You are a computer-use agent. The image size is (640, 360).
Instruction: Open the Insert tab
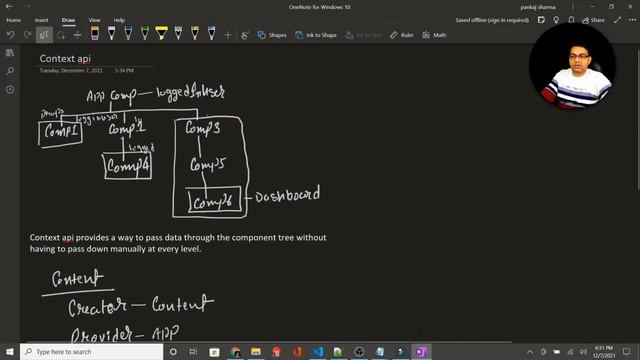pyautogui.click(x=41, y=20)
